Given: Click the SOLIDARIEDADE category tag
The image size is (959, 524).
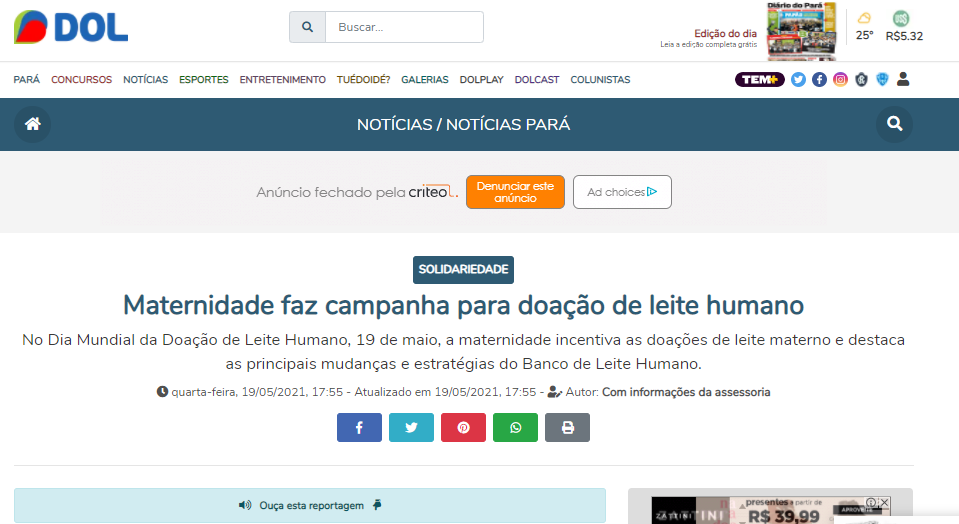Looking at the screenshot, I should click(463, 269).
